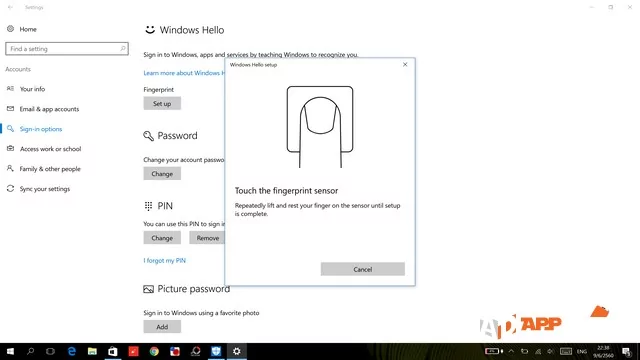
Task: Open Email & app accounts
Action: click(x=49, y=109)
